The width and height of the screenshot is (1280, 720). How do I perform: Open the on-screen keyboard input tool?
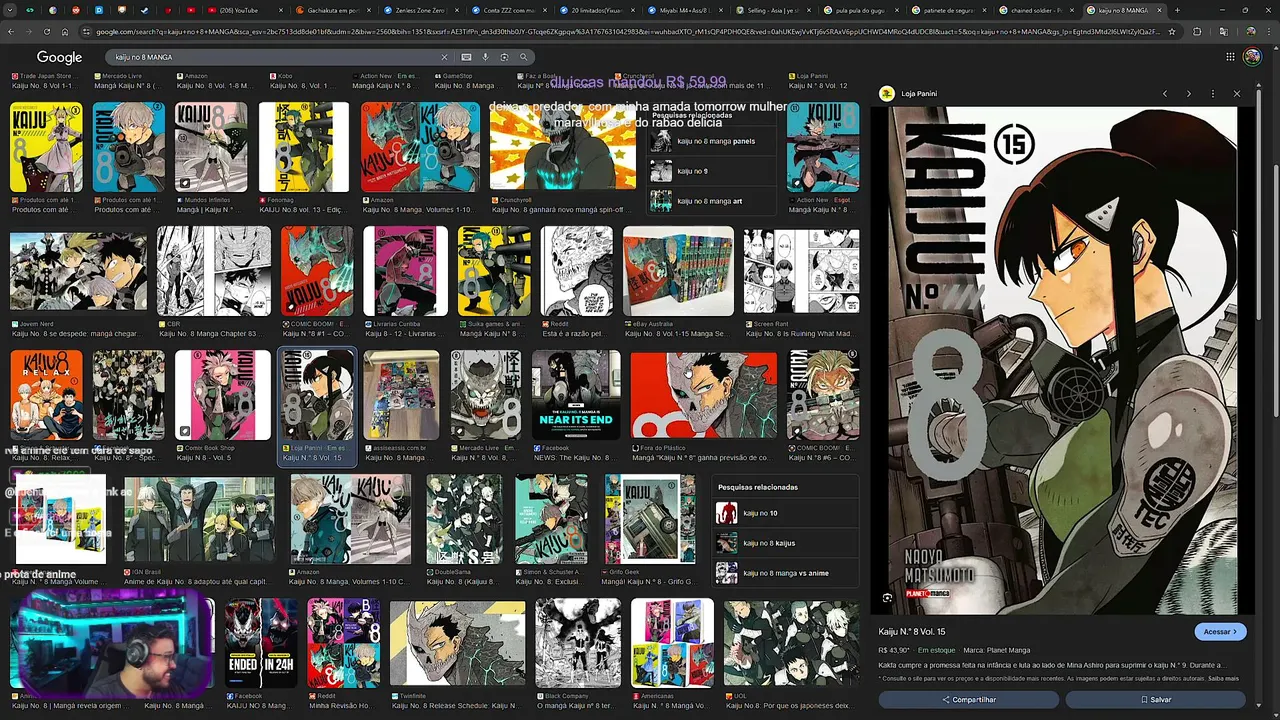pyautogui.click(x=466, y=57)
